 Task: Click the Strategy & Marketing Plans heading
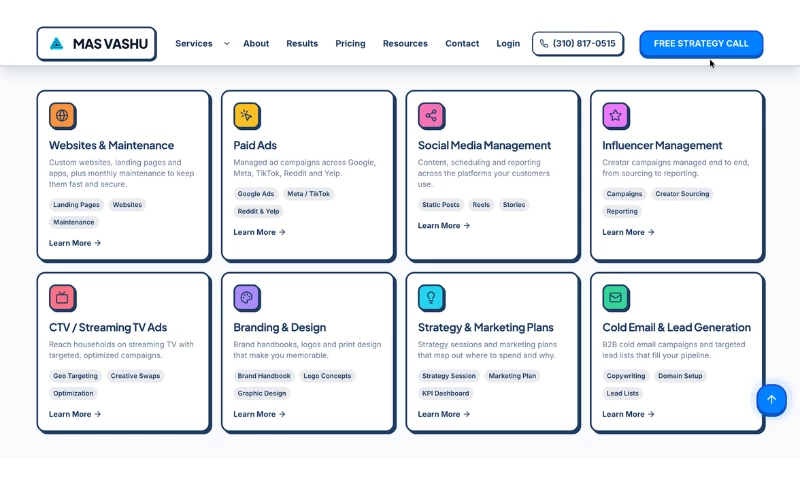pyautogui.click(x=486, y=327)
